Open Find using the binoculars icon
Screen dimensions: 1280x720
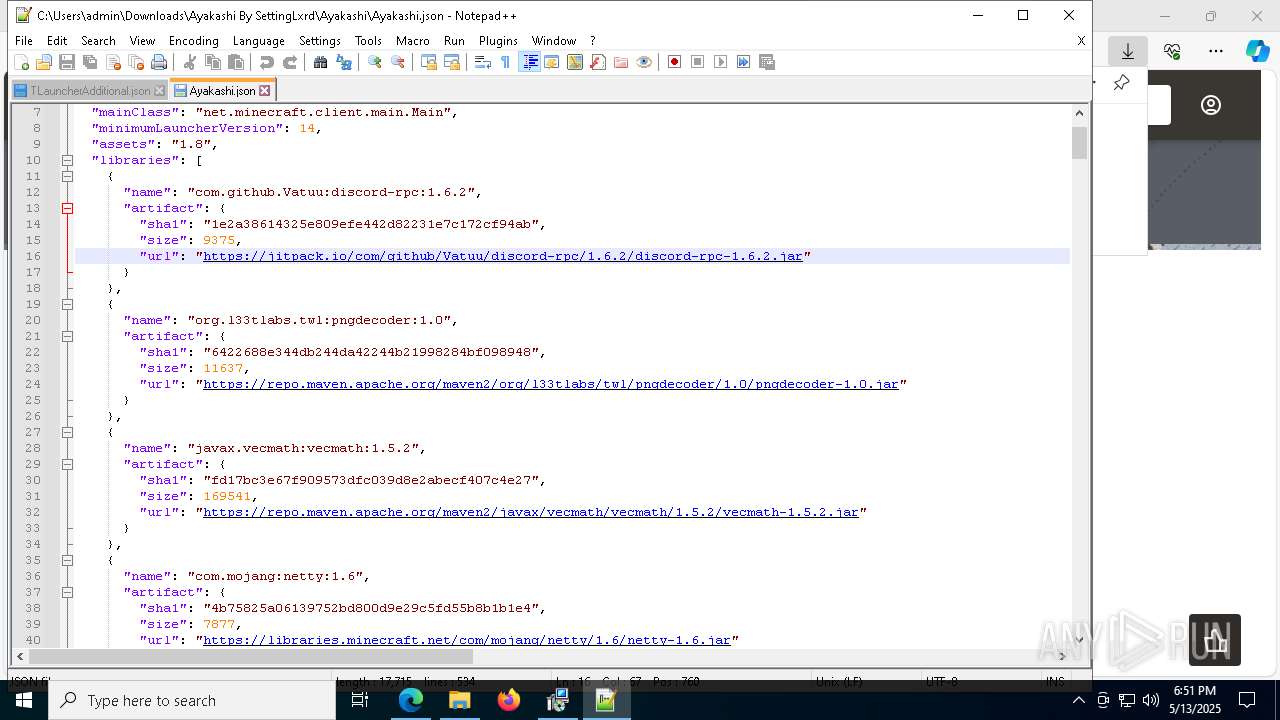(321, 62)
